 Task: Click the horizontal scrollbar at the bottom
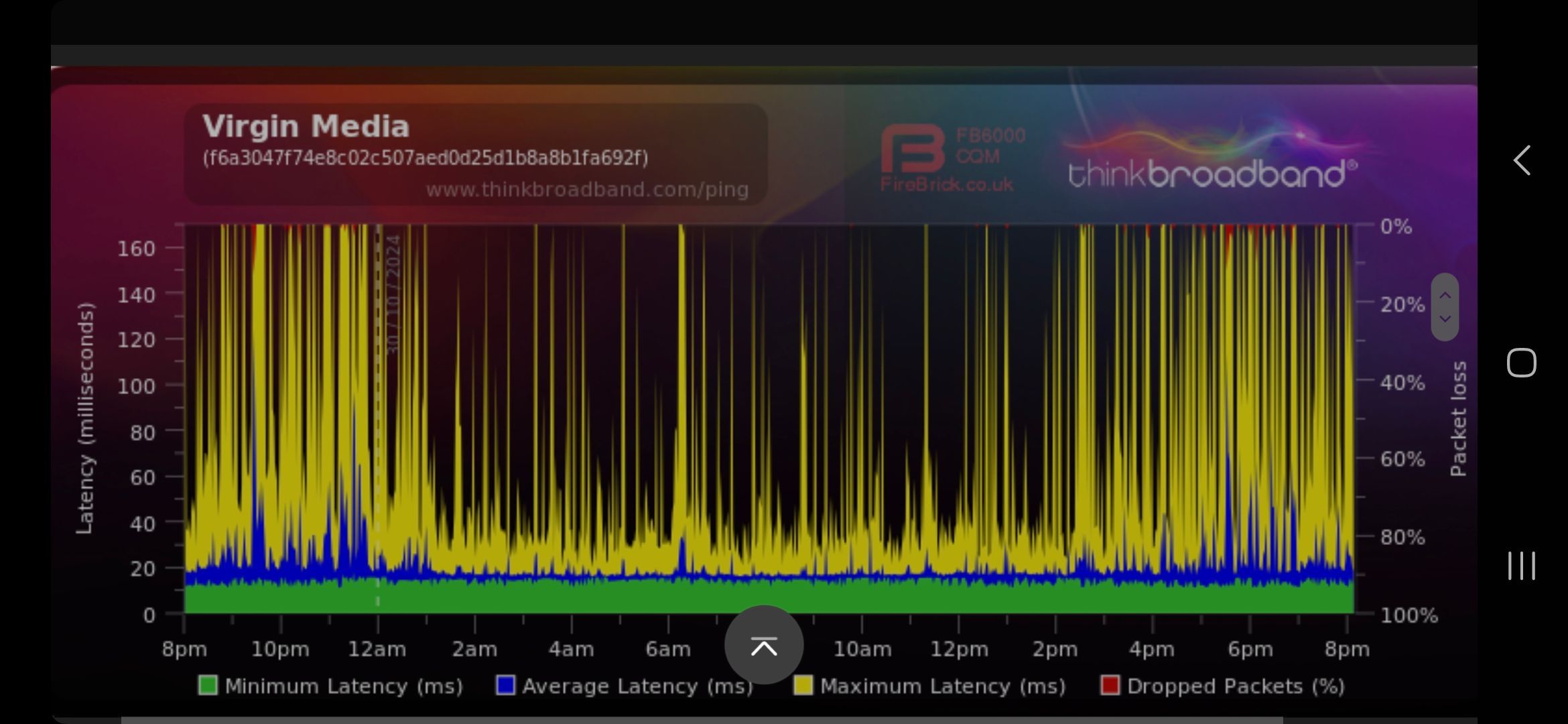coord(702,720)
